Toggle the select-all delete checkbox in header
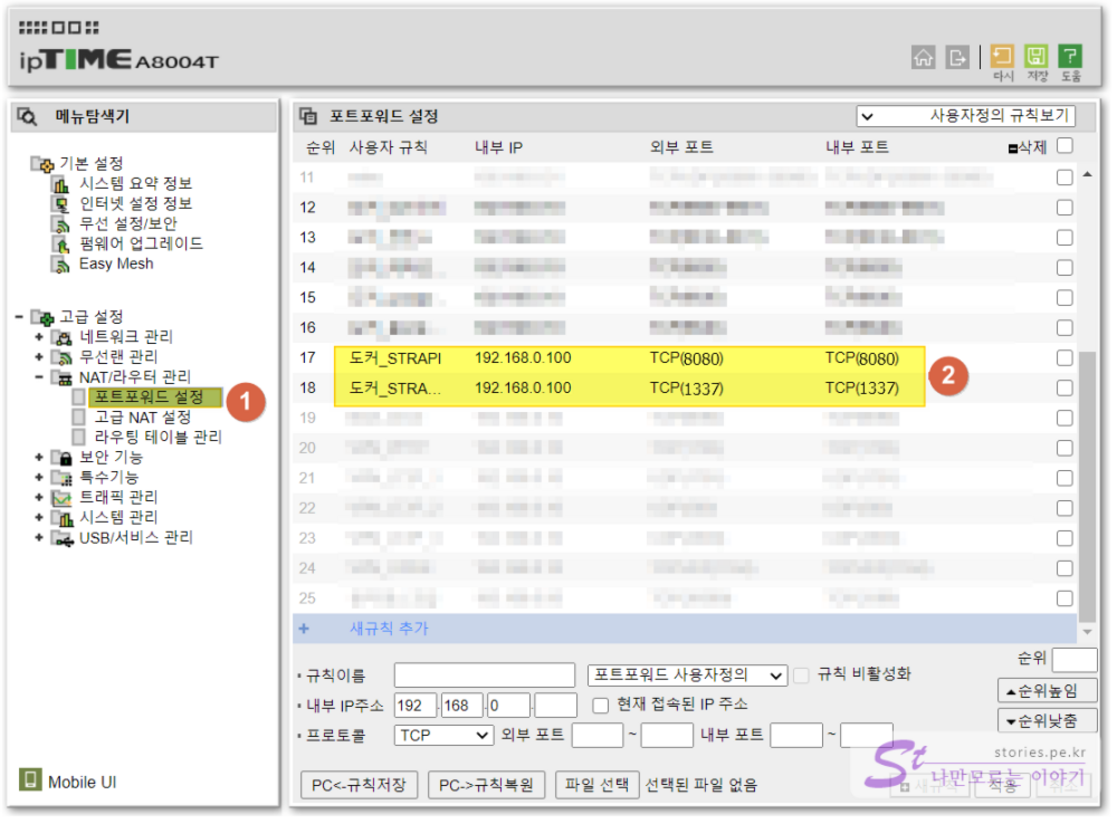Viewport: 1117px width, 824px height. pos(1065,147)
